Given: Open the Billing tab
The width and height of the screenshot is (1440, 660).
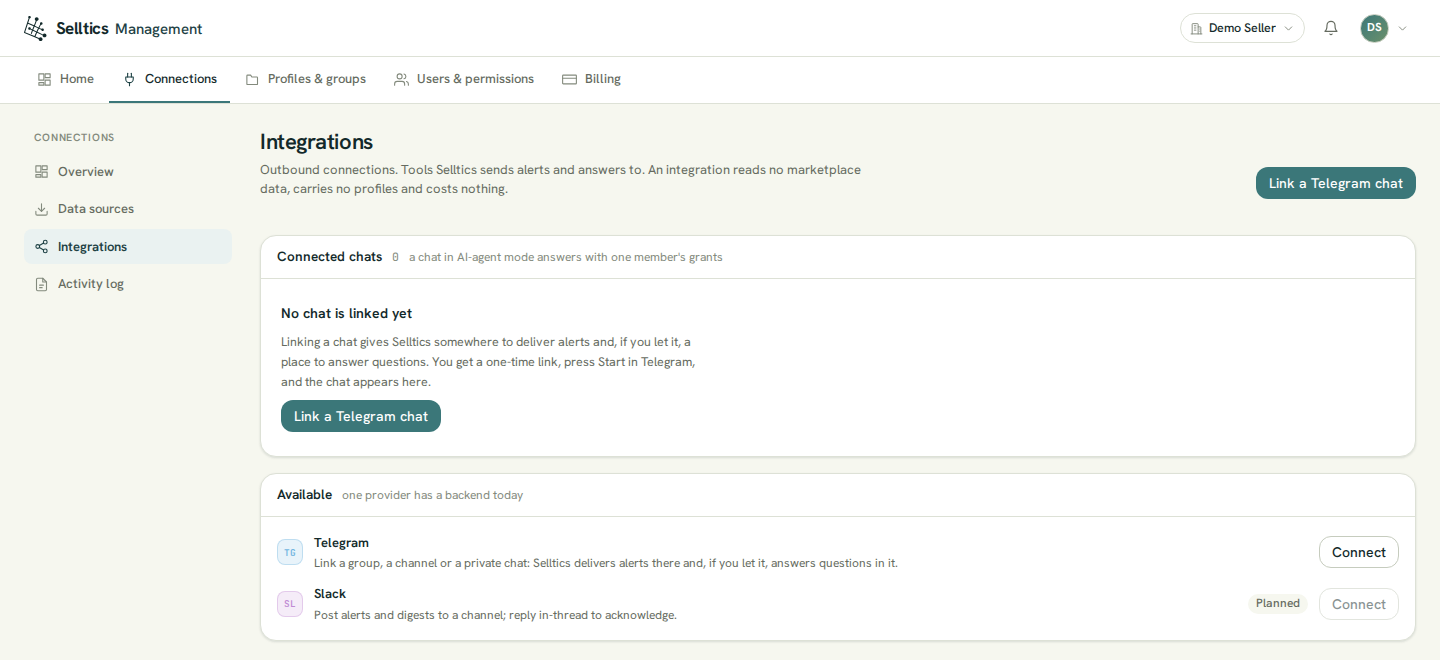Looking at the screenshot, I should click(x=592, y=79).
